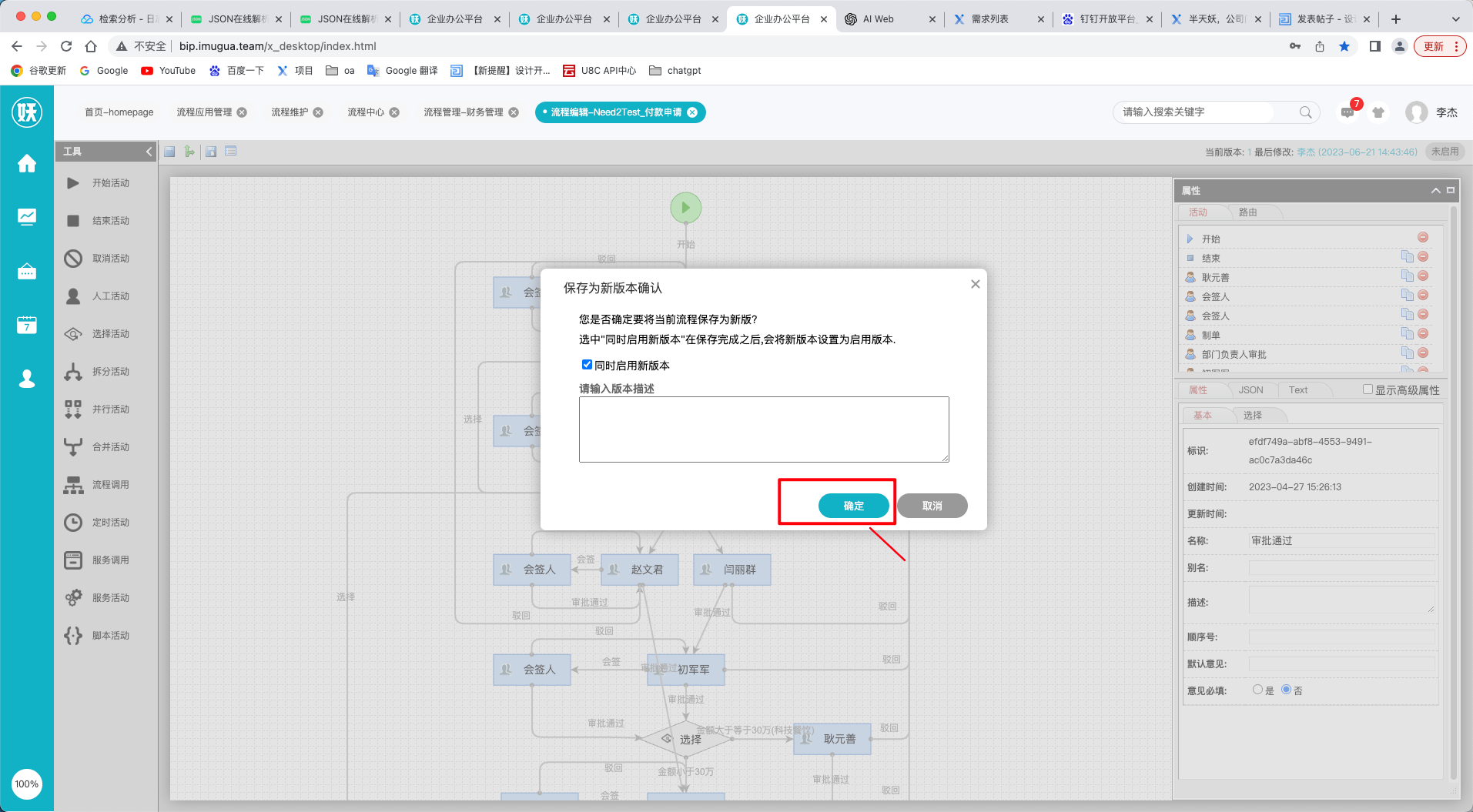Image resolution: width=1473 pixels, height=812 pixels.
Task: Click the list view icon in editor toolbar
Action: point(231,152)
